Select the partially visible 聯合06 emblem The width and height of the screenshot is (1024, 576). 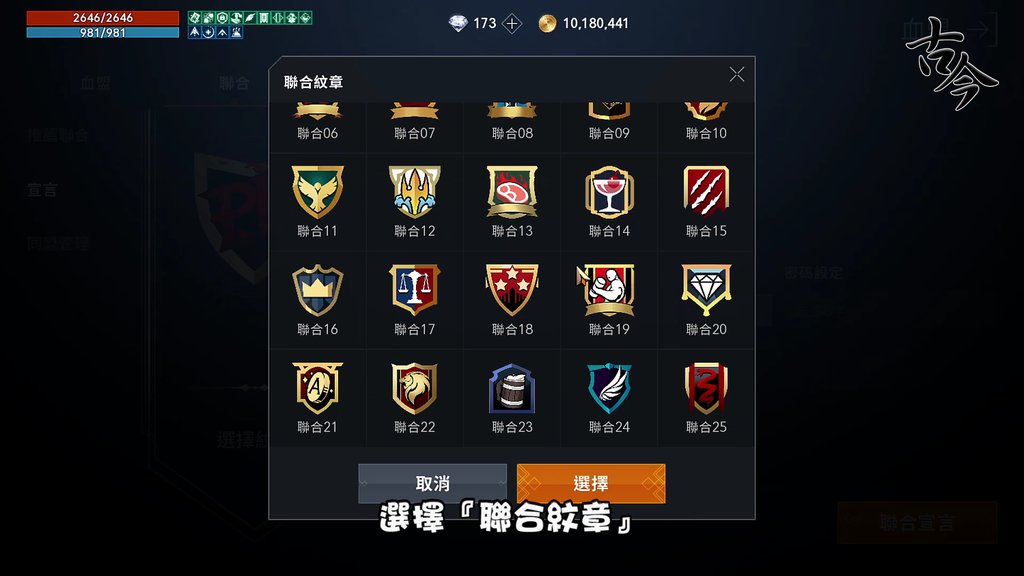point(317,121)
